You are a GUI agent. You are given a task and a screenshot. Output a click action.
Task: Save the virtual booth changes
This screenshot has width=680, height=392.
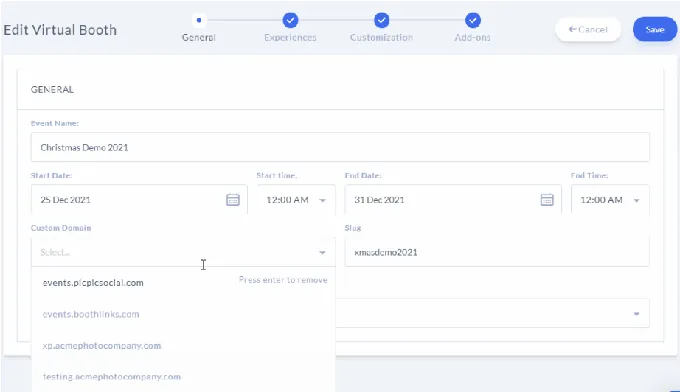[655, 29]
